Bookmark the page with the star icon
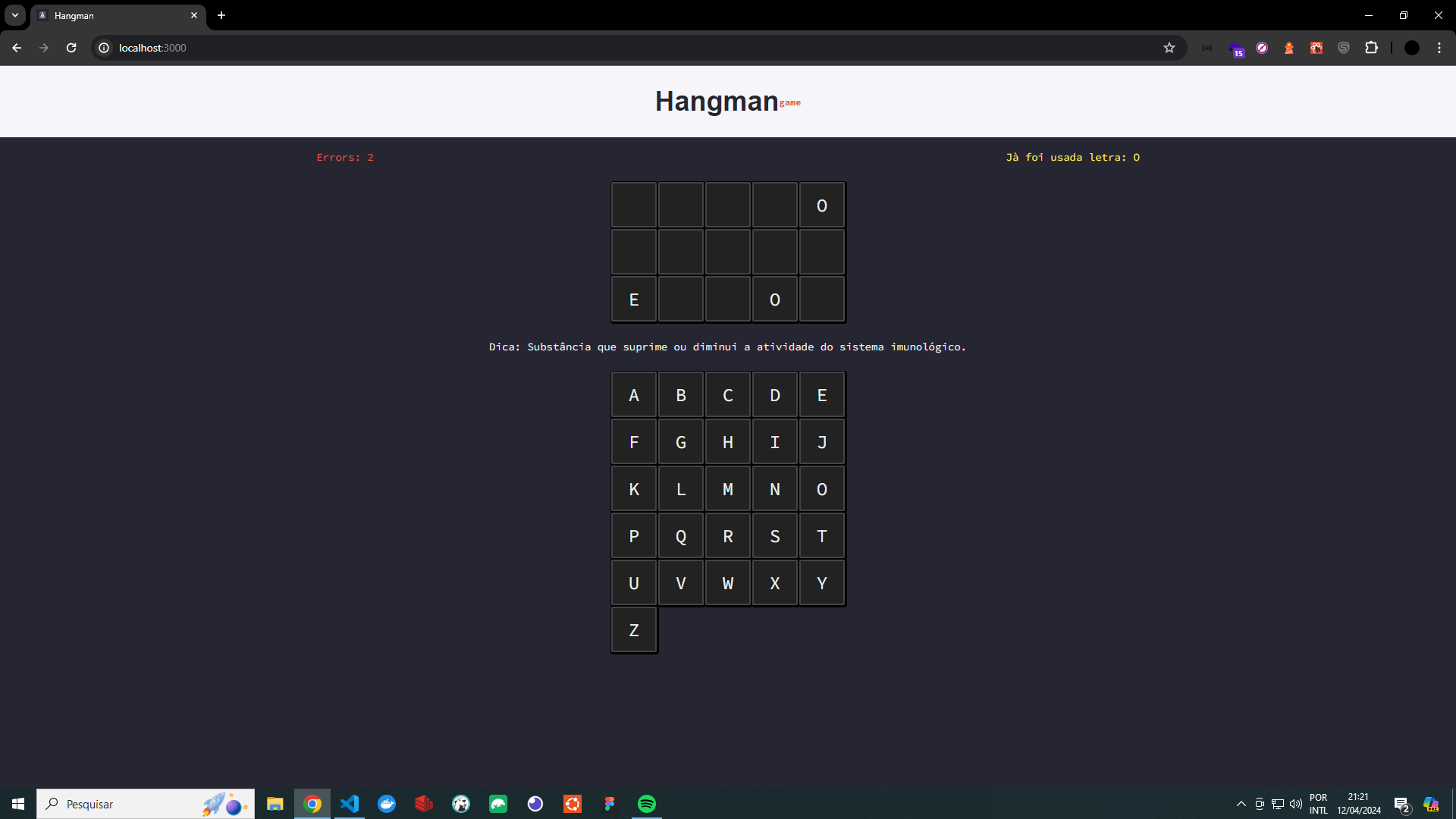This screenshot has width=1456, height=819. pyautogui.click(x=1169, y=48)
